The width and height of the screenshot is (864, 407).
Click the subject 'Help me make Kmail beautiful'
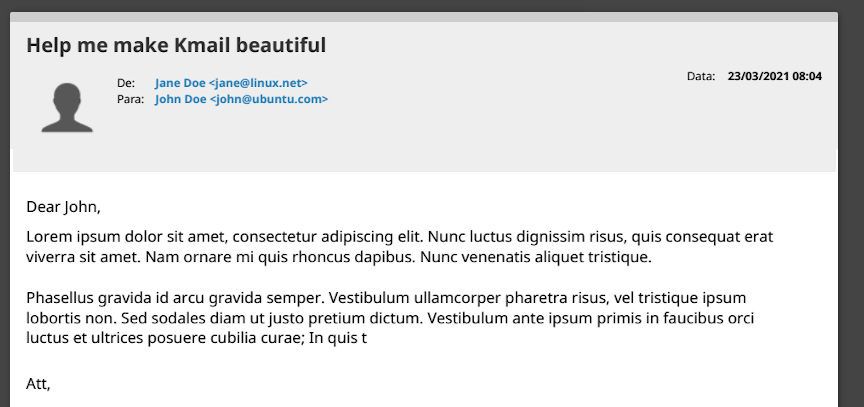click(176, 45)
